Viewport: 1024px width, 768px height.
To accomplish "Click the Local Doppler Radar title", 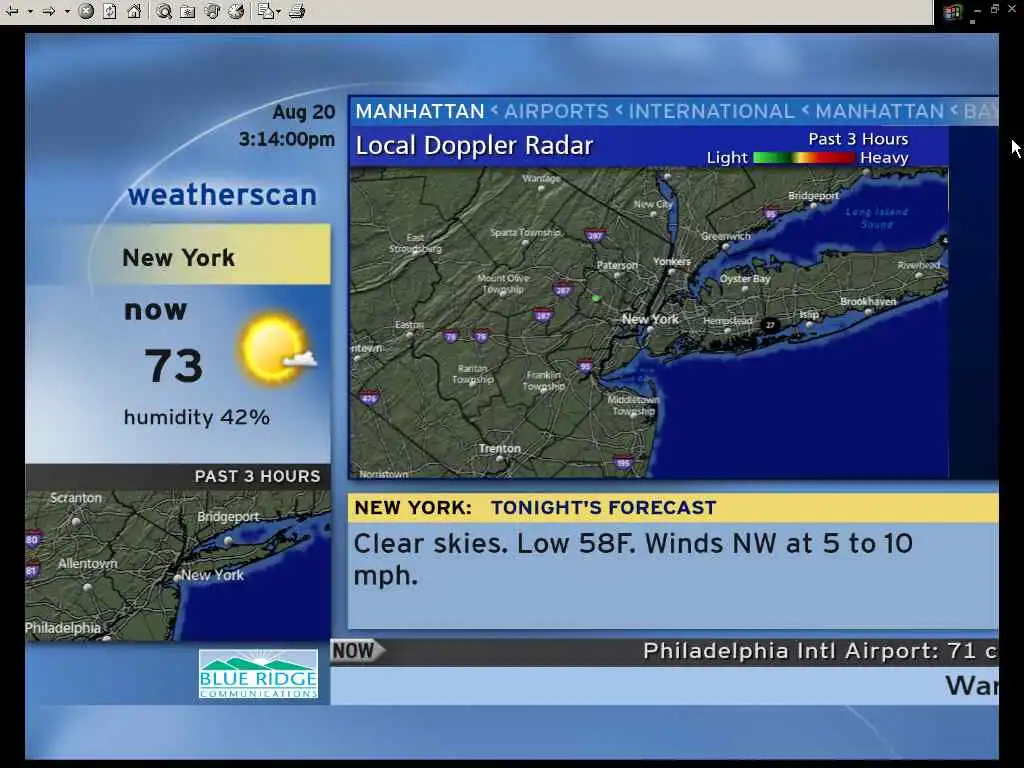I will (x=474, y=146).
